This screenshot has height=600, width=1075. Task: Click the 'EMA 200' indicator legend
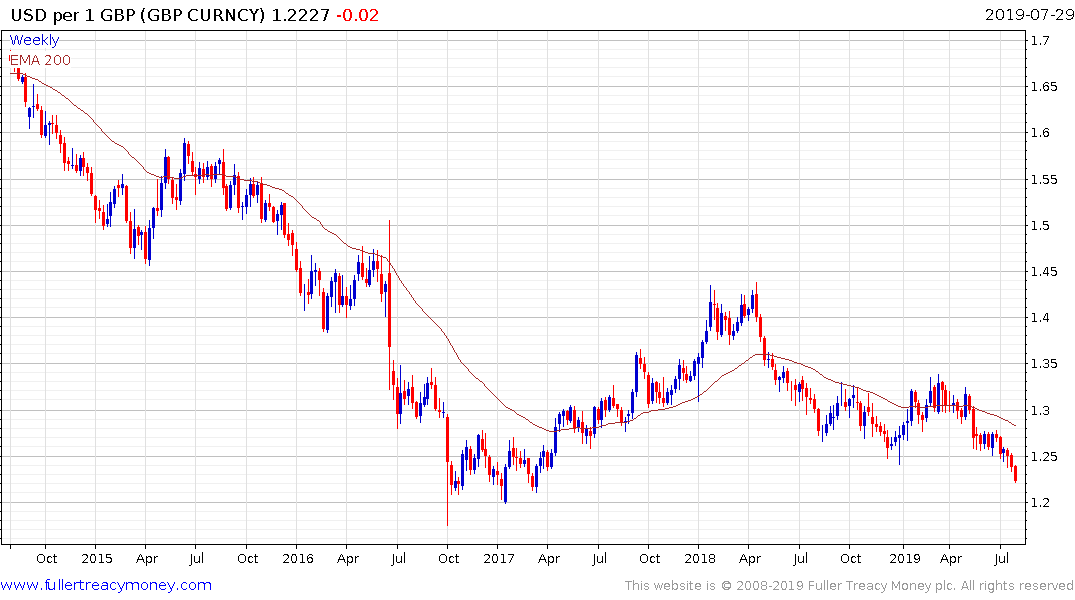[x=40, y=60]
